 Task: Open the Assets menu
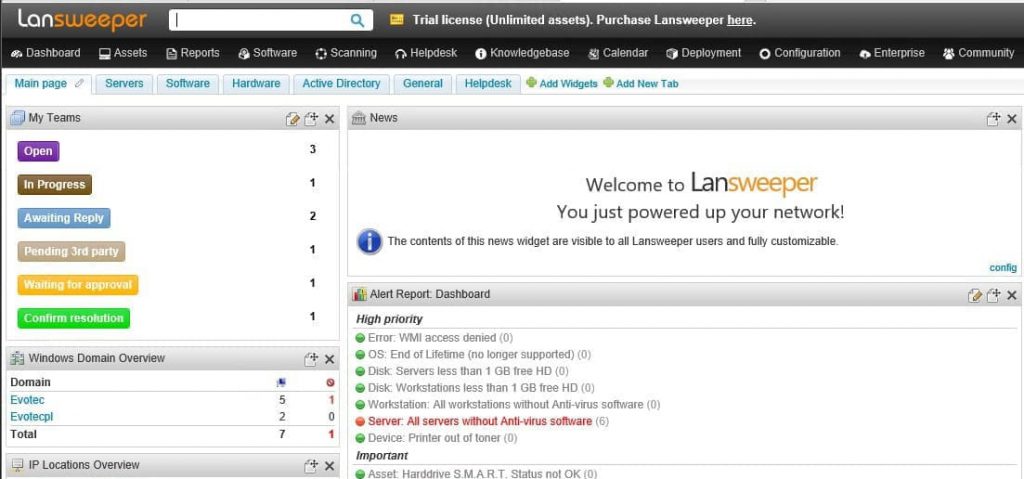coord(123,53)
